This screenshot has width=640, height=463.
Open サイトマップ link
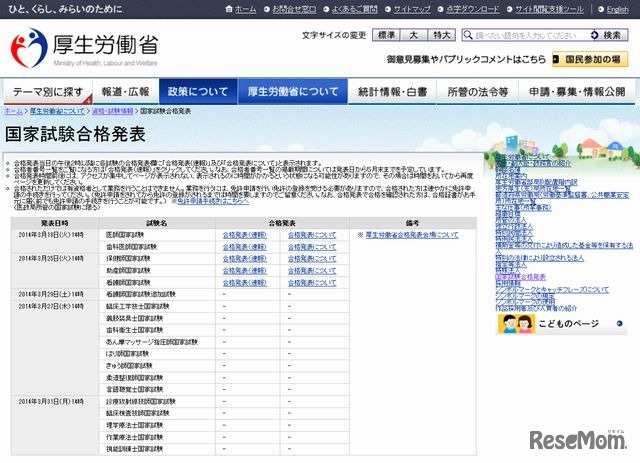(412, 9)
